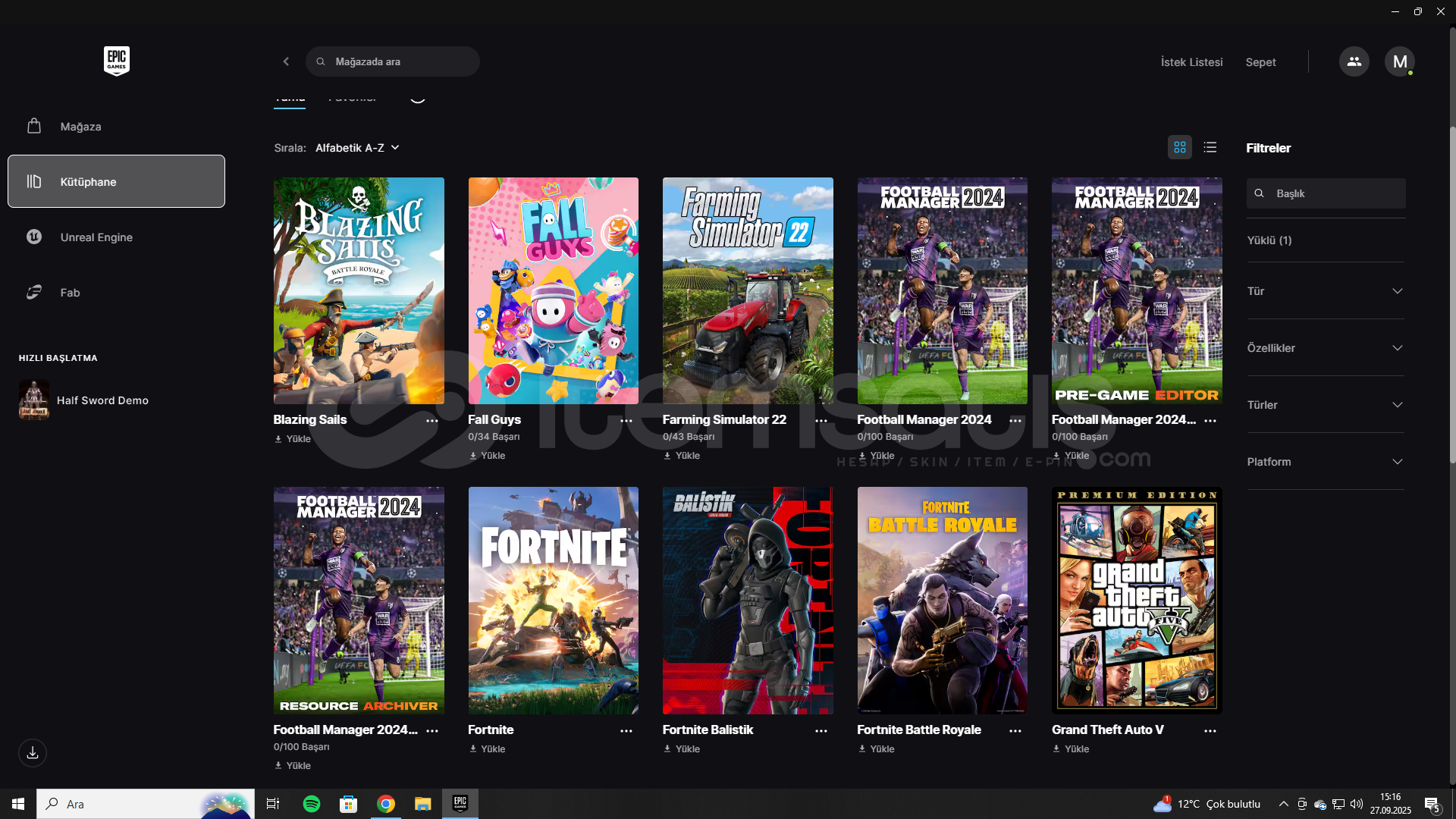
Task: Go to Mağaza in the sidebar
Action: point(80,127)
